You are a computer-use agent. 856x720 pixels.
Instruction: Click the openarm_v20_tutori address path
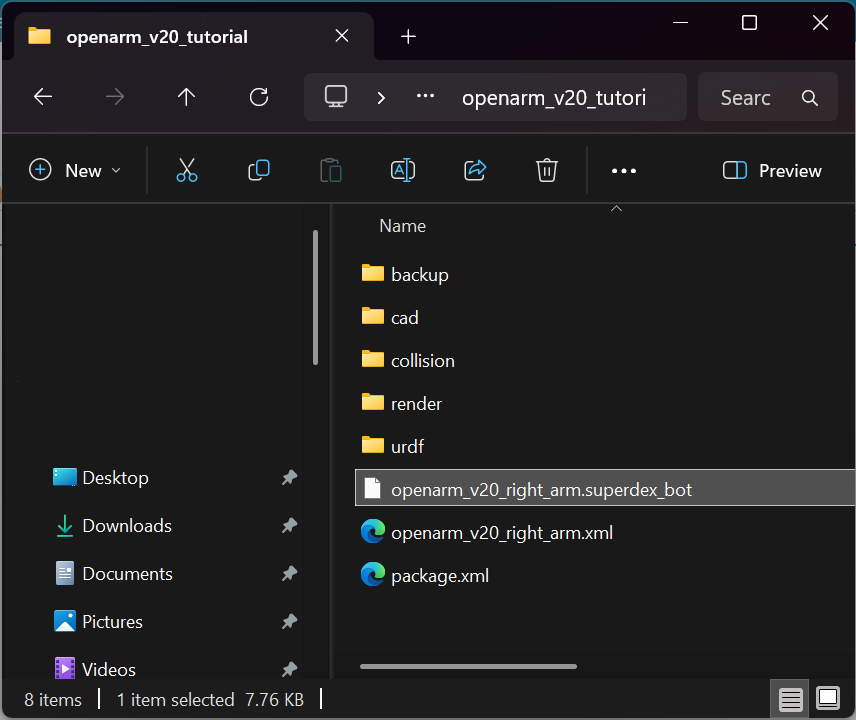(x=554, y=98)
